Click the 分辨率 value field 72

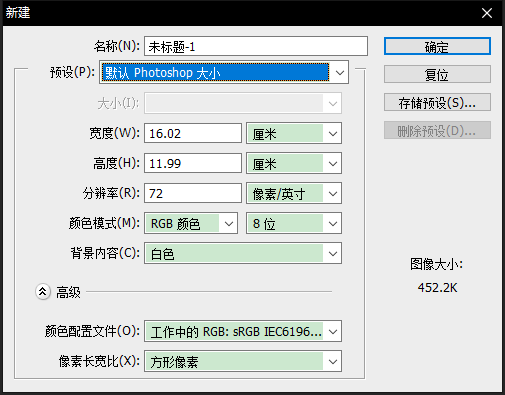coord(193,193)
